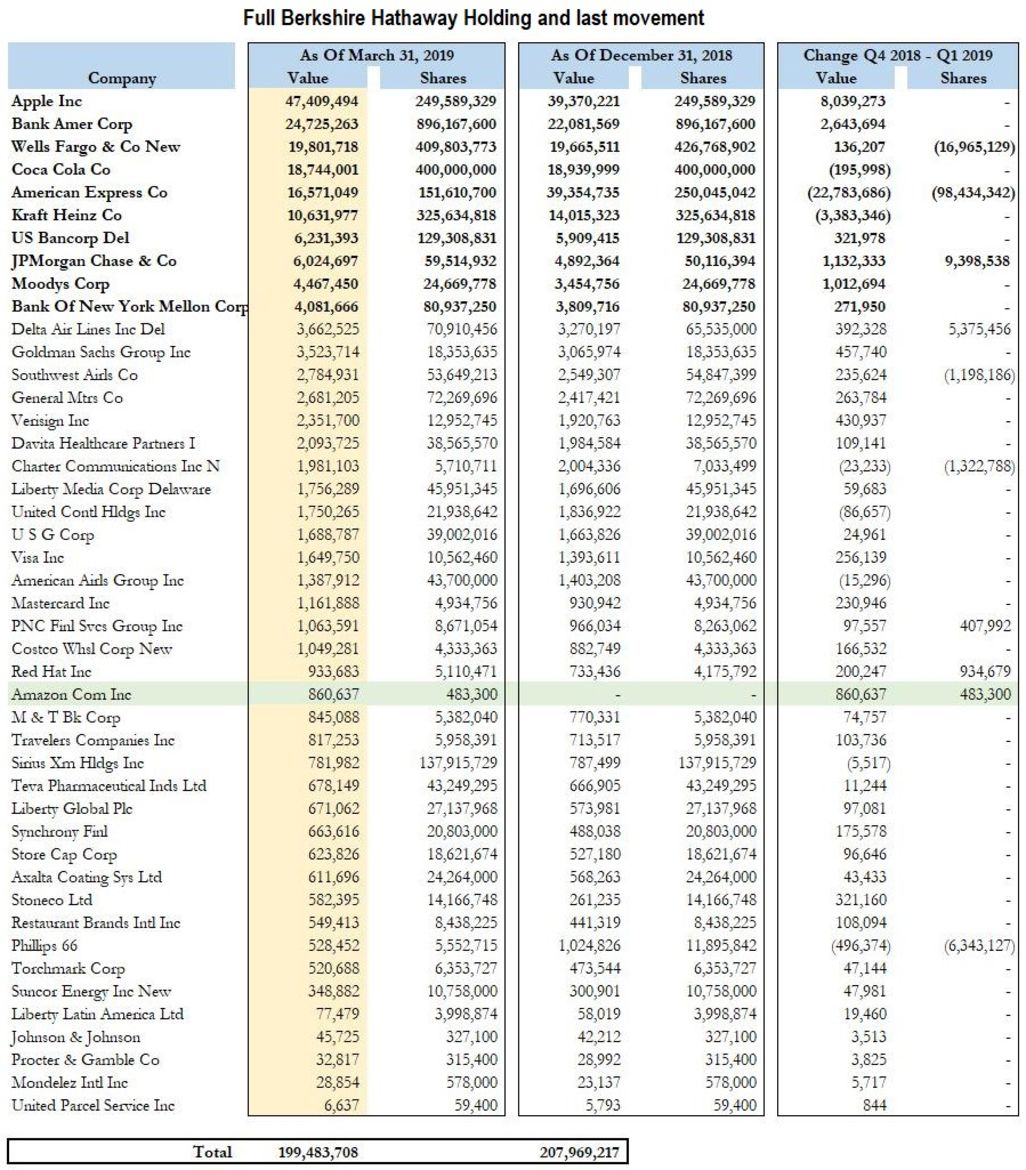This screenshot has height=1170, width=1026.
Task: Select 'American Airls Group Inc' label
Action: tap(97, 581)
